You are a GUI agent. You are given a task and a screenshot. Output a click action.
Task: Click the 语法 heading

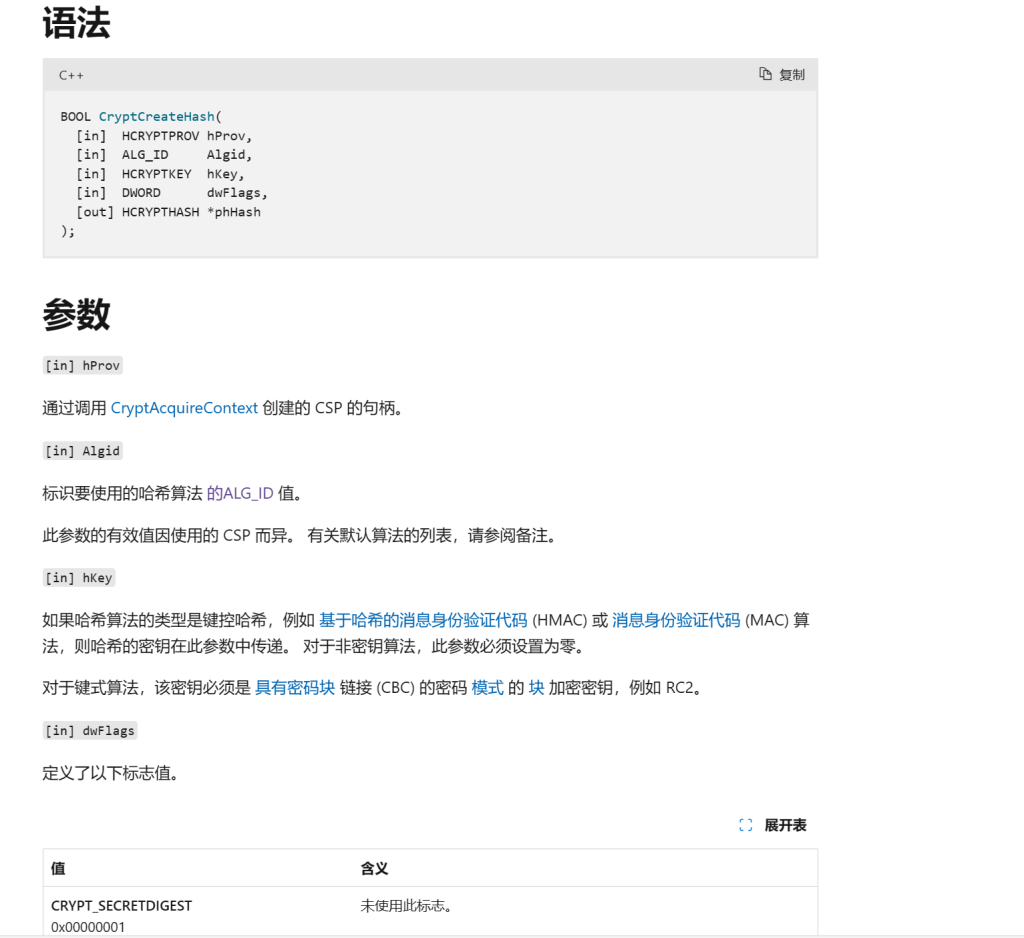[76, 24]
